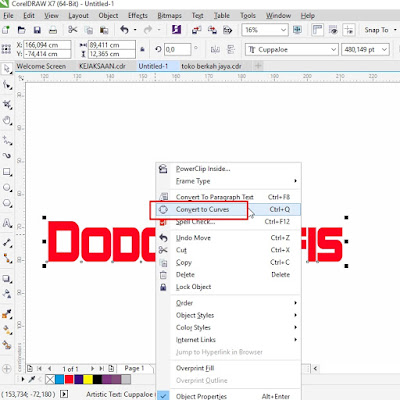
Task: Select the Ellipse tool
Action: [x=7, y=188]
